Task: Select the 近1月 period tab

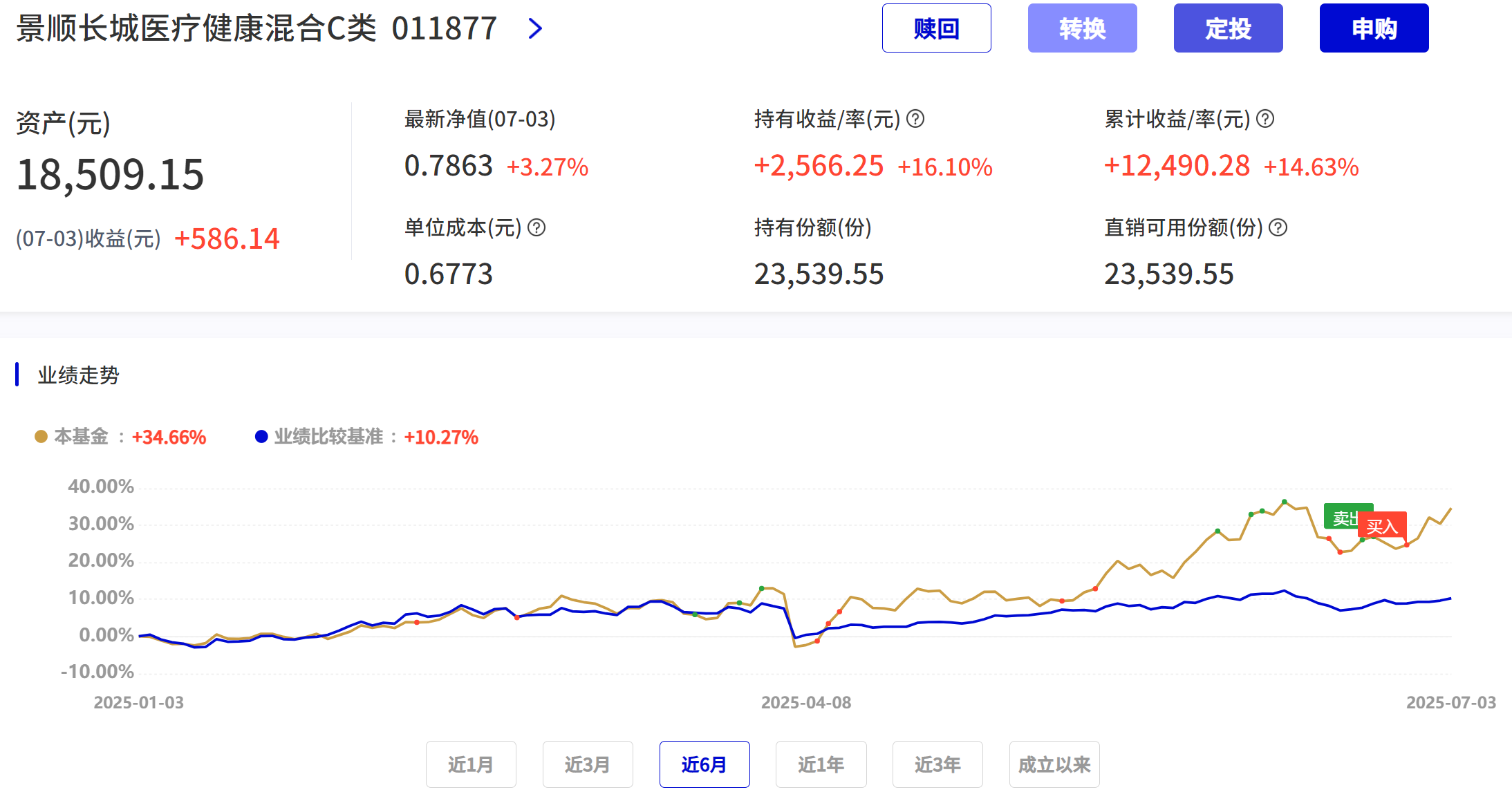Action: pos(471,764)
